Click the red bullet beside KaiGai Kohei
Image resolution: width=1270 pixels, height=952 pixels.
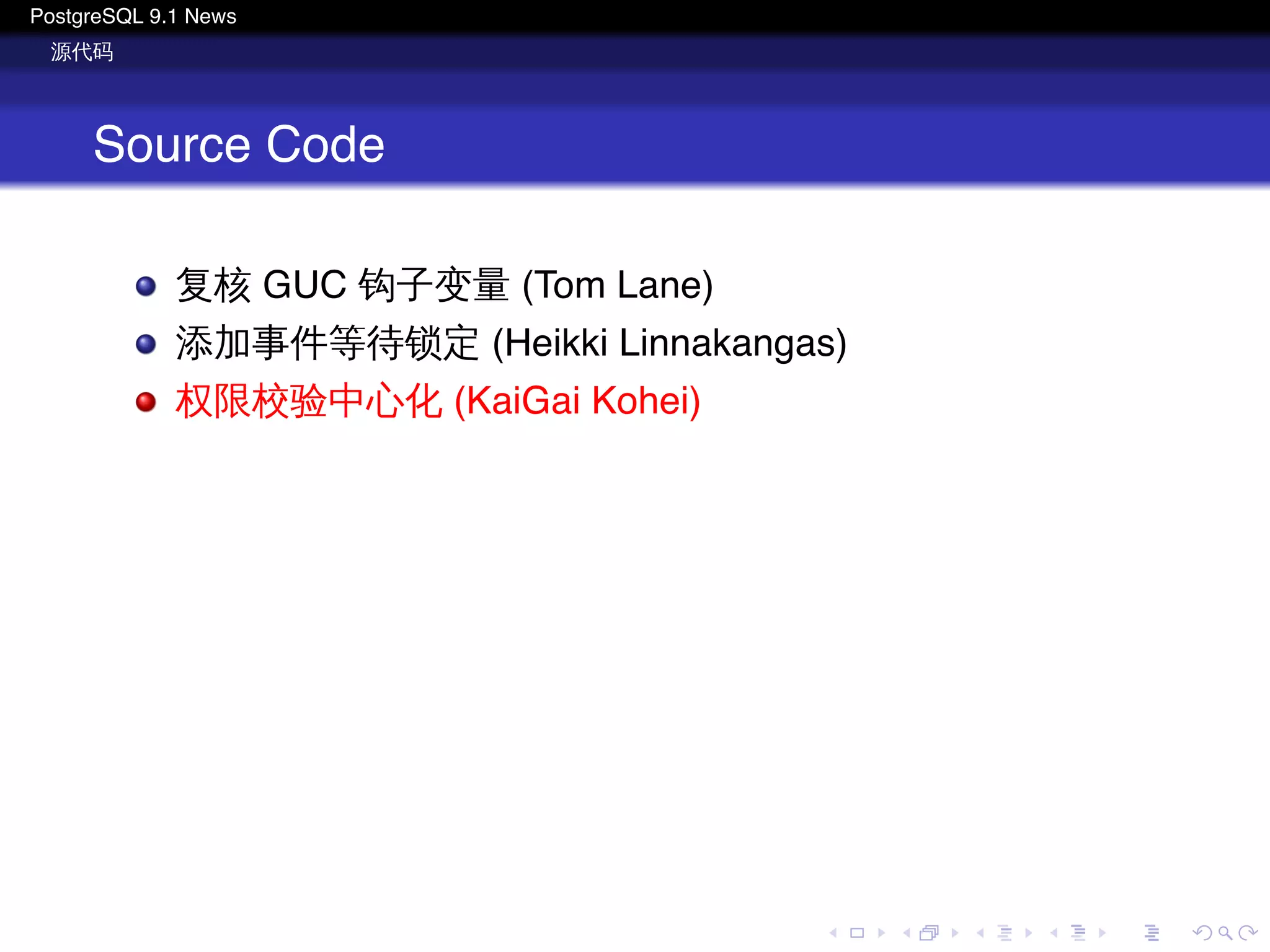[146, 402]
